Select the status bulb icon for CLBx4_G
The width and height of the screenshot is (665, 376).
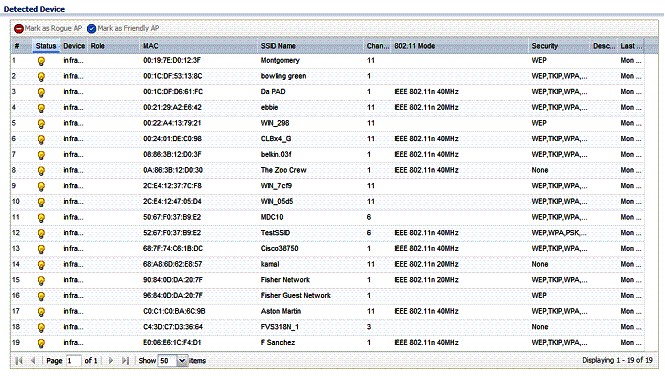coord(41,139)
